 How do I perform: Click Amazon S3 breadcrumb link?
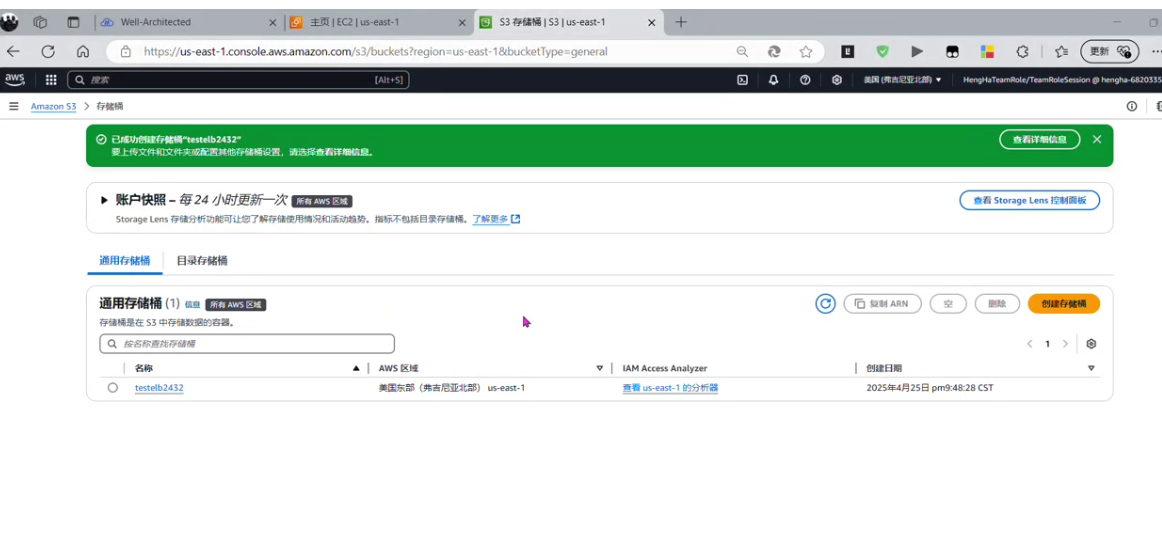tap(53, 107)
